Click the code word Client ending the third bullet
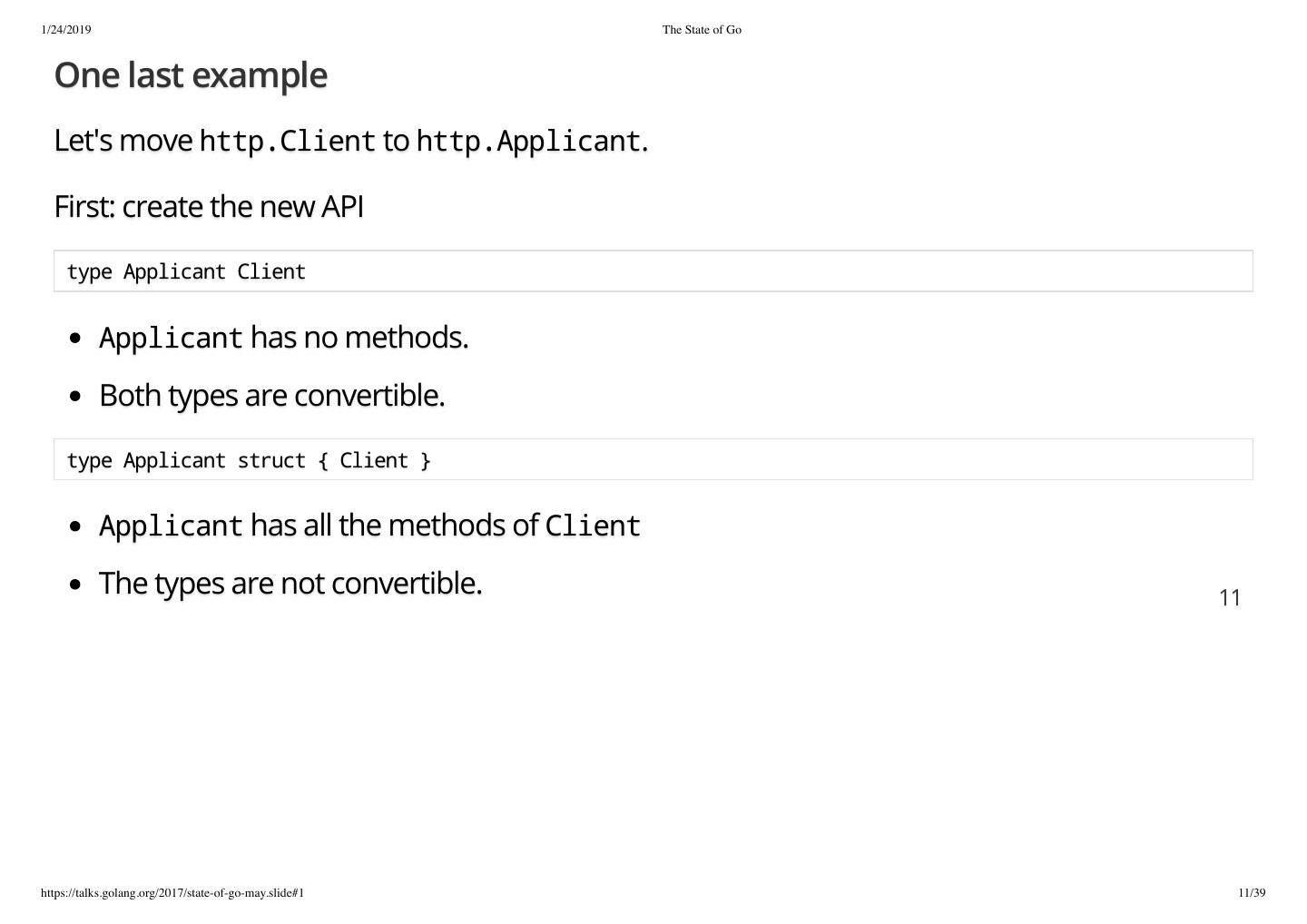The height and width of the screenshot is (924, 1307). pos(593,526)
